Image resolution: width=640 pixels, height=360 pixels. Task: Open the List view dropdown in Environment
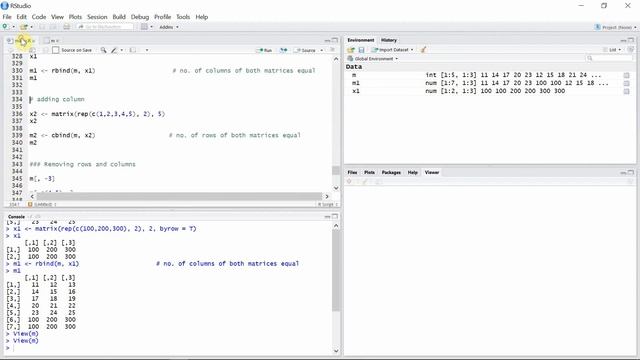point(612,50)
